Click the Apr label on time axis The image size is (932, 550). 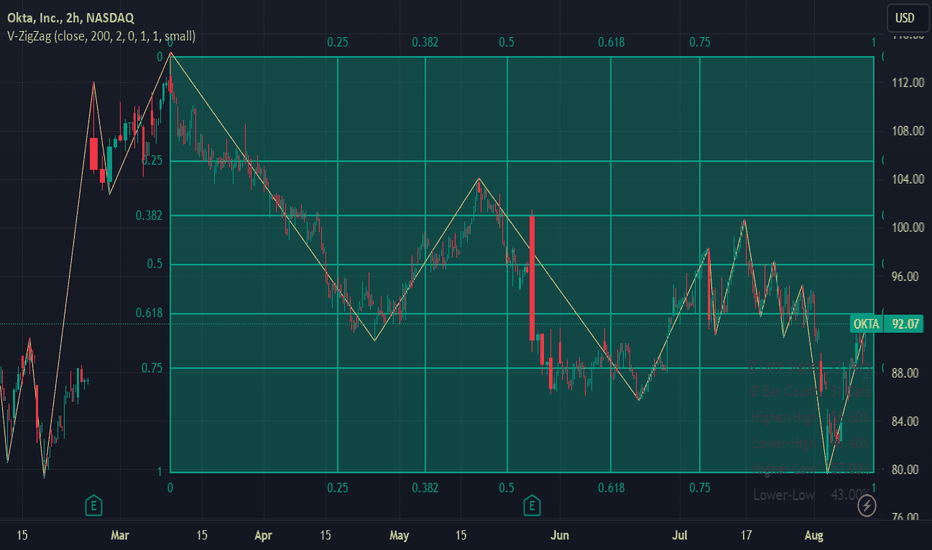coord(263,535)
